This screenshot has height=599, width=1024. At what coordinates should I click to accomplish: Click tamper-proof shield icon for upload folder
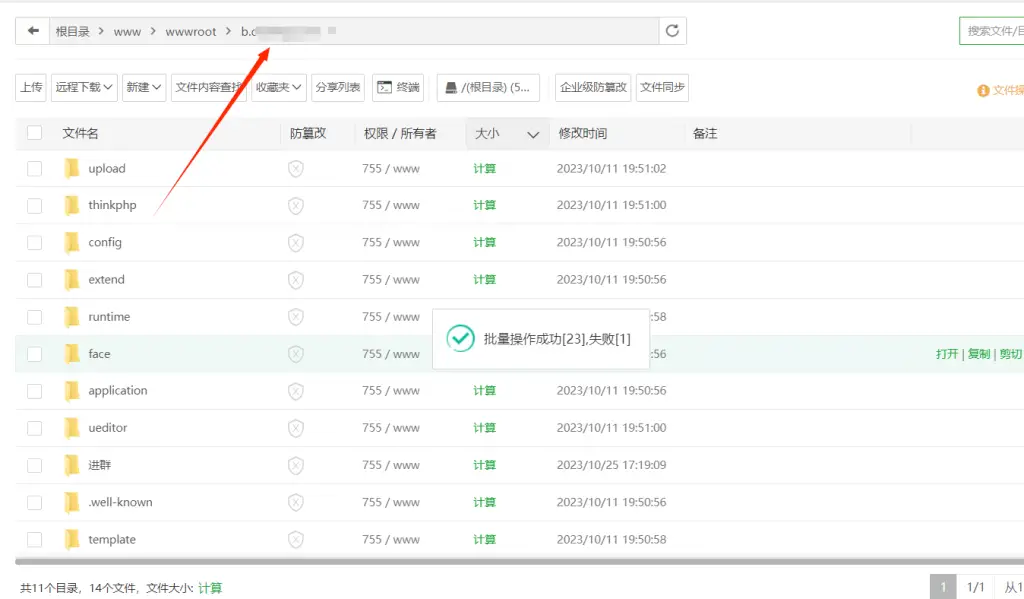295,169
